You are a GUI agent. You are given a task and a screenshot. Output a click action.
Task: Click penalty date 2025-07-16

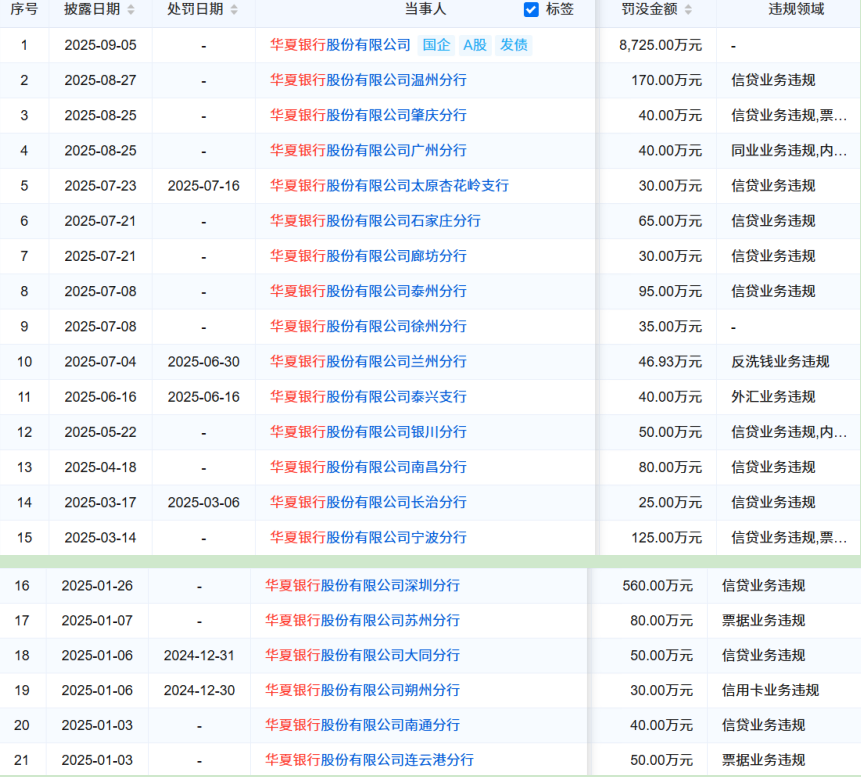(x=204, y=186)
